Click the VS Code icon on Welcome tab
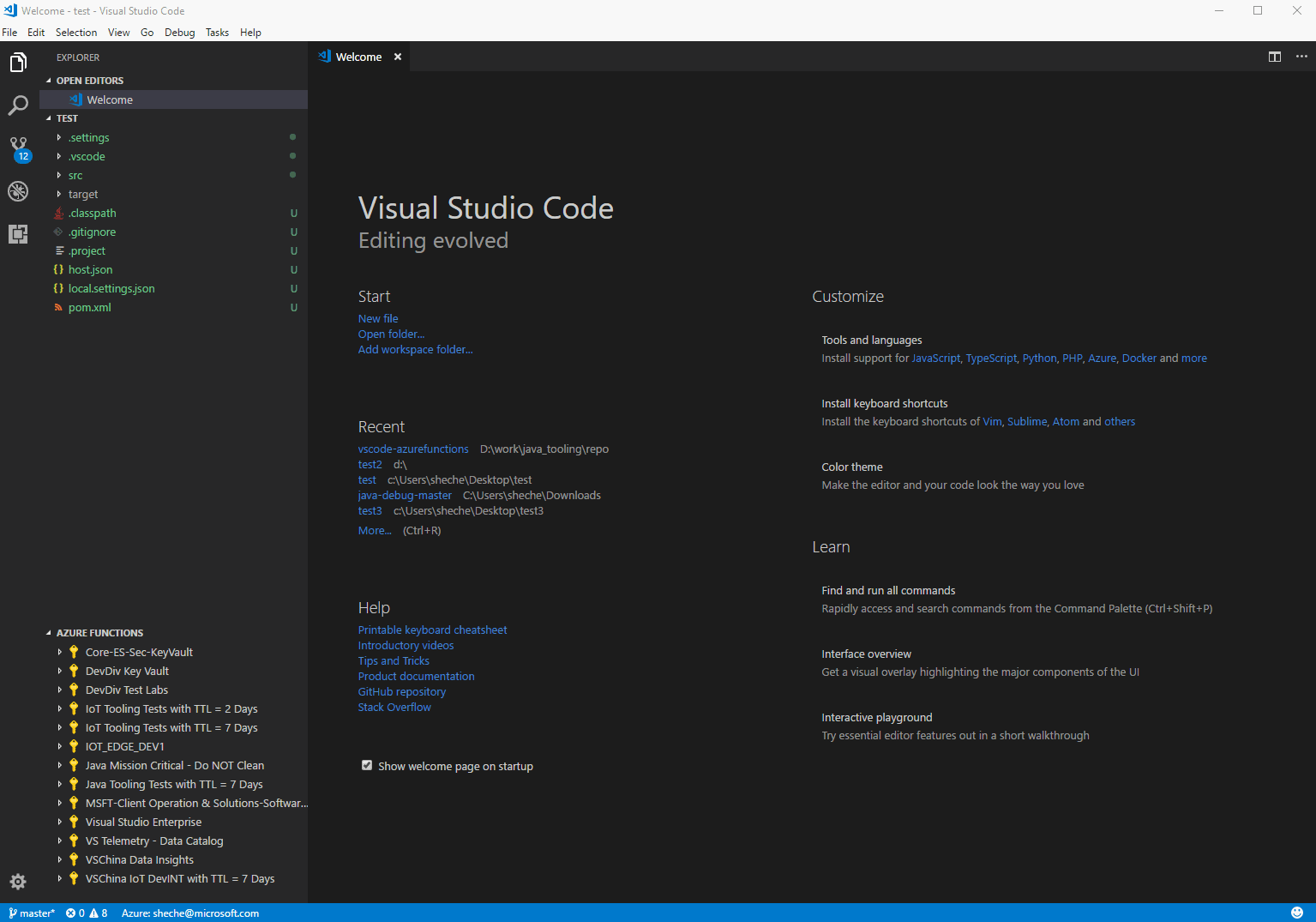 tap(324, 57)
